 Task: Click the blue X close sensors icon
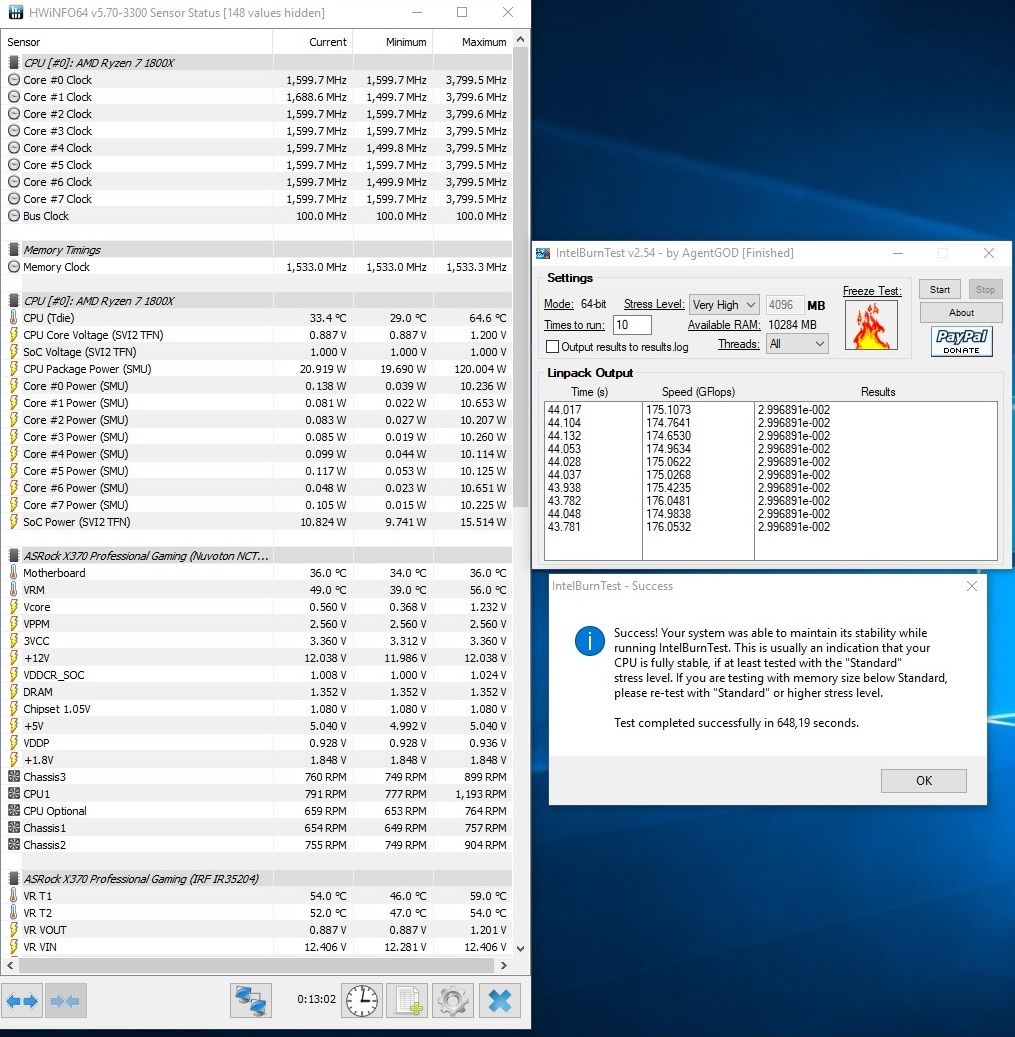click(499, 1001)
